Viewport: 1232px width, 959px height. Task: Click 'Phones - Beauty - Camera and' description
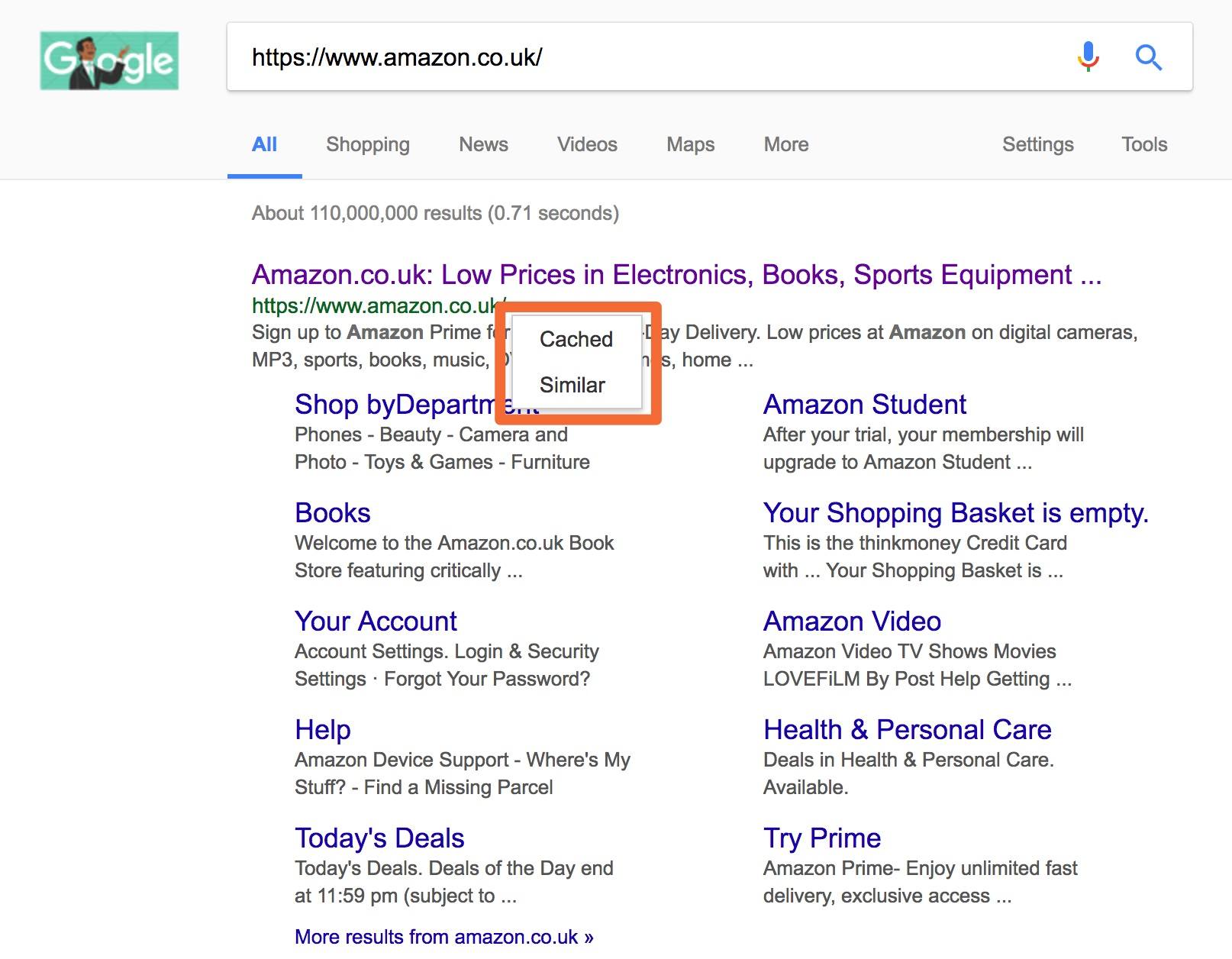431,434
